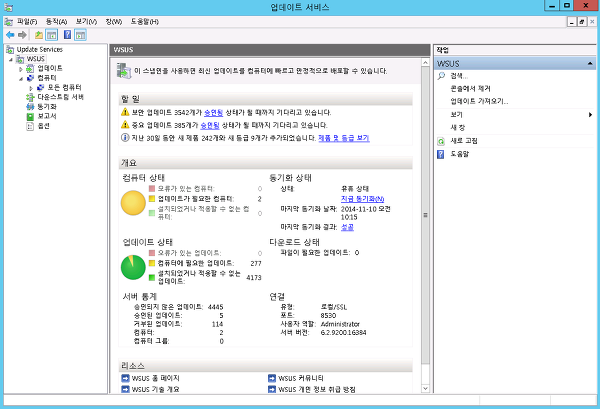Click 승인됨 link for security updates
This screenshot has width=600, height=409.
[214, 112]
